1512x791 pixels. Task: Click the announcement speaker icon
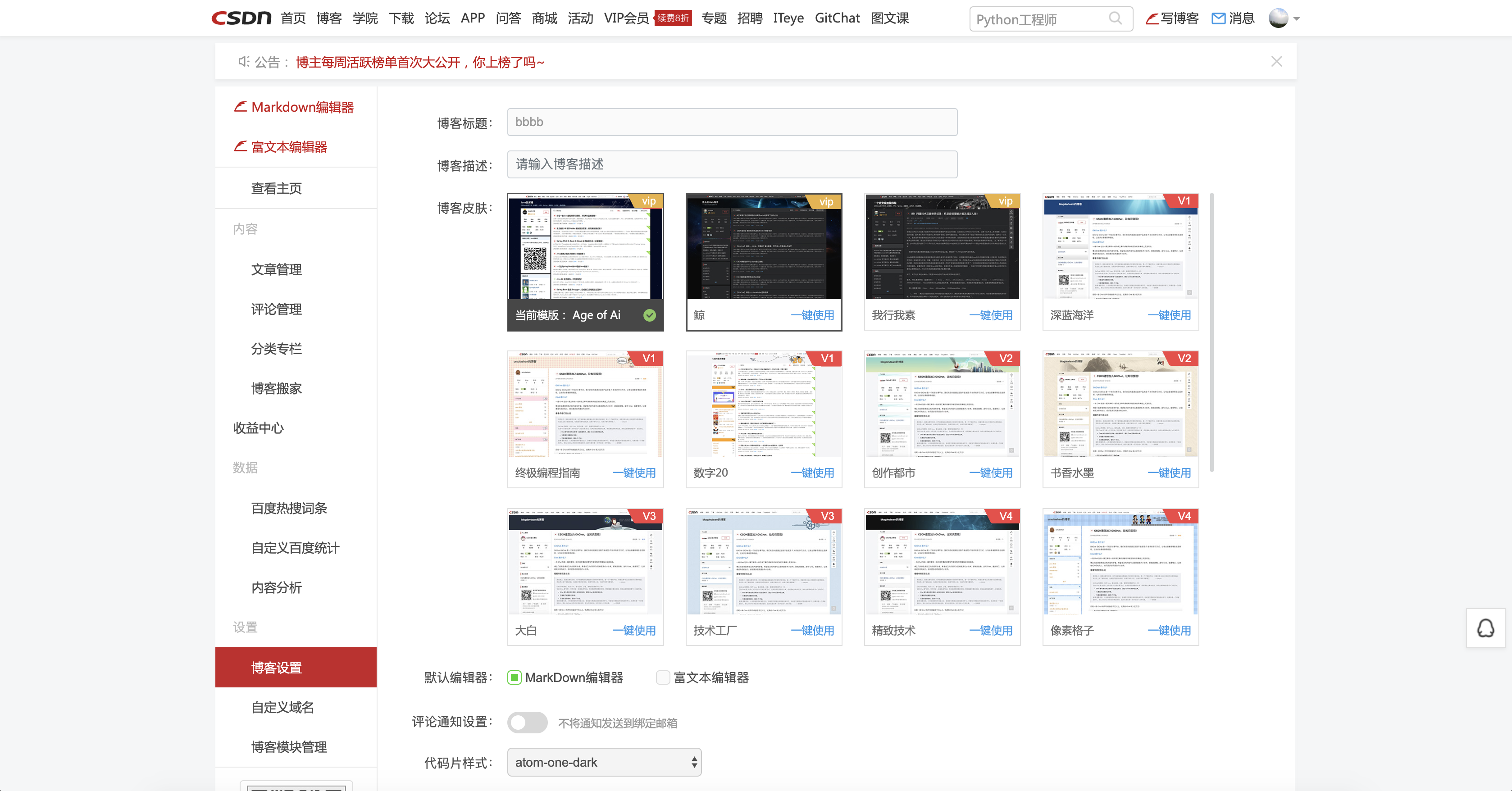coord(243,62)
